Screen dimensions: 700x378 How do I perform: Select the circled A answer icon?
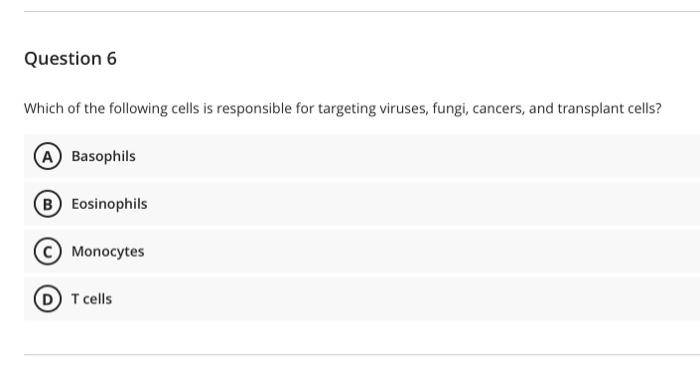point(47,156)
